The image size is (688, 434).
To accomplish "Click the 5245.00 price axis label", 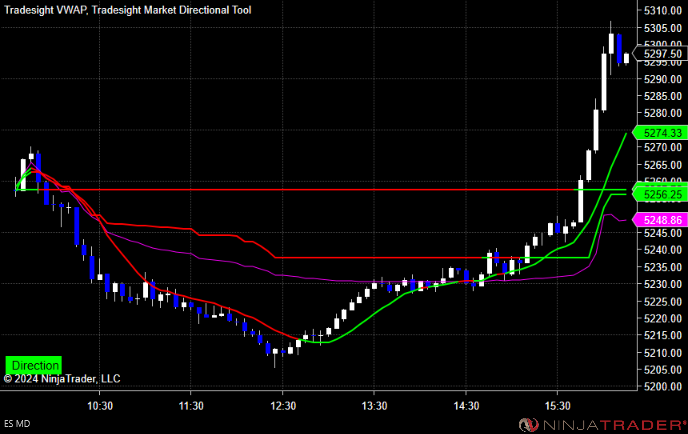I will pyautogui.click(x=663, y=233).
